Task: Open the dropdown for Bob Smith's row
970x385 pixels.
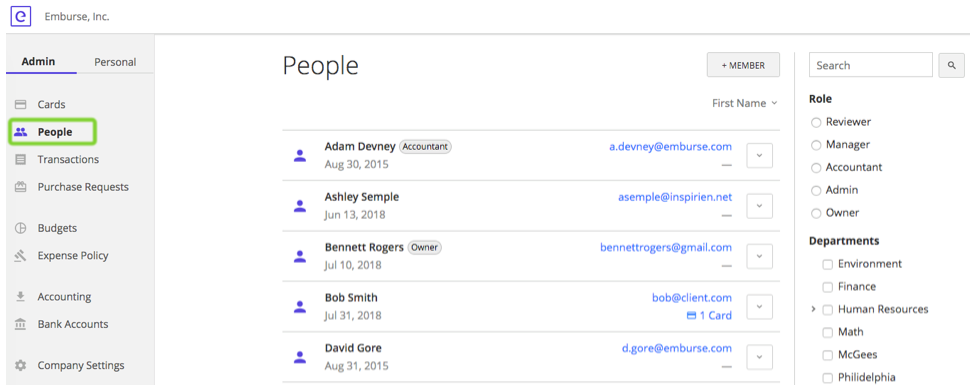Action: click(760, 306)
